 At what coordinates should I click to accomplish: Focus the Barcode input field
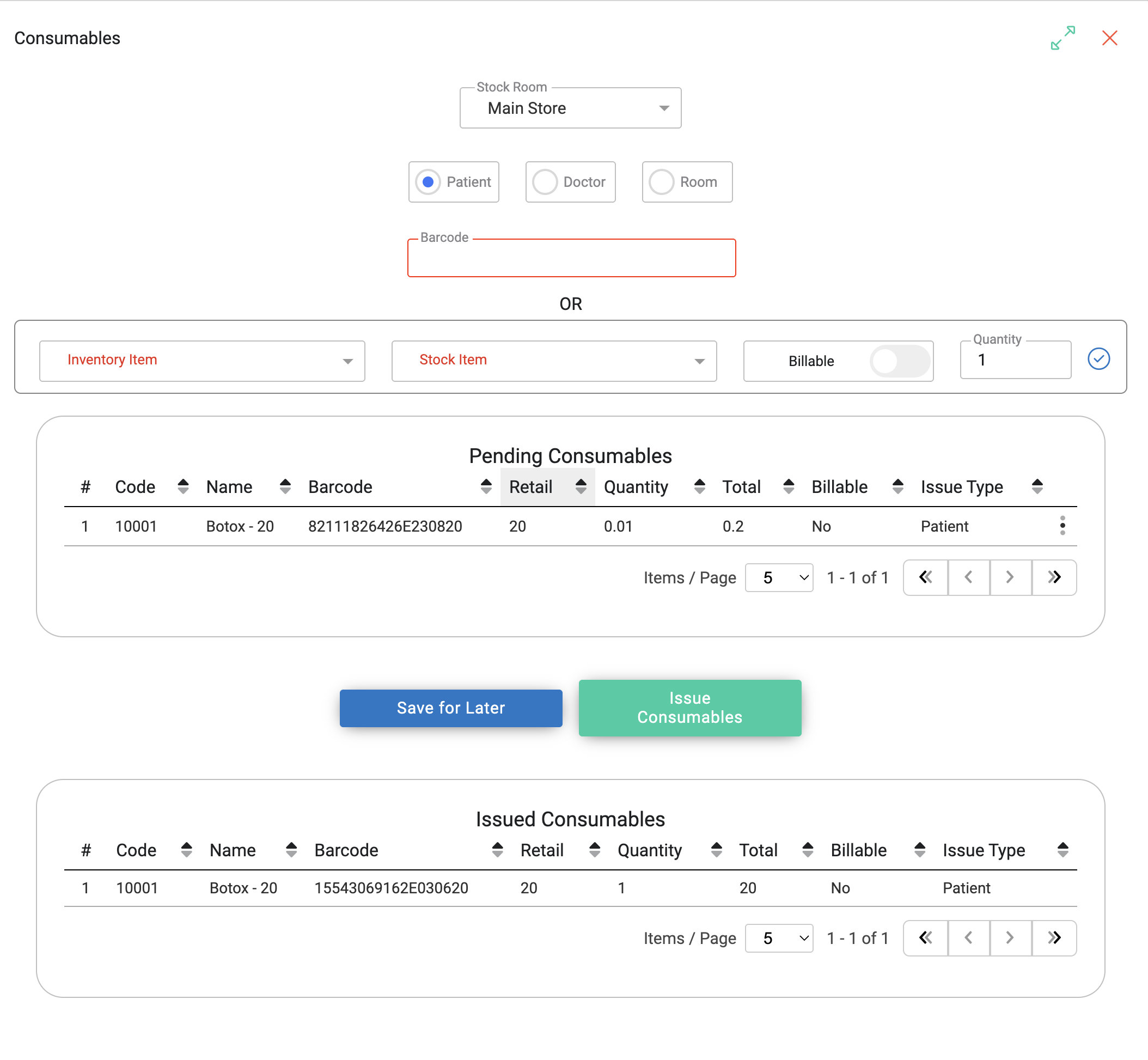(x=571, y=259)
